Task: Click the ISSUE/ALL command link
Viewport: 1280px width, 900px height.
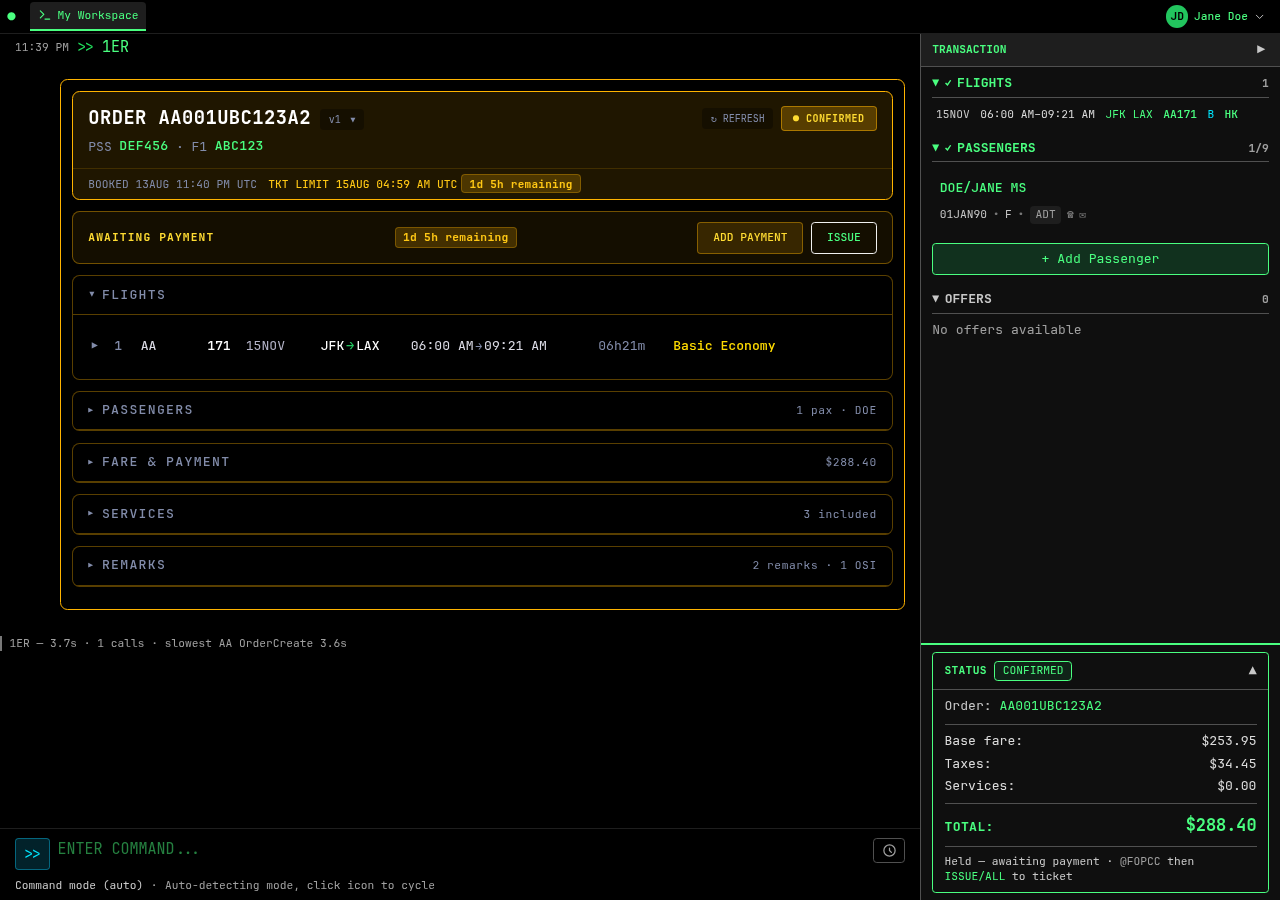Action: (x=975, y=877)
